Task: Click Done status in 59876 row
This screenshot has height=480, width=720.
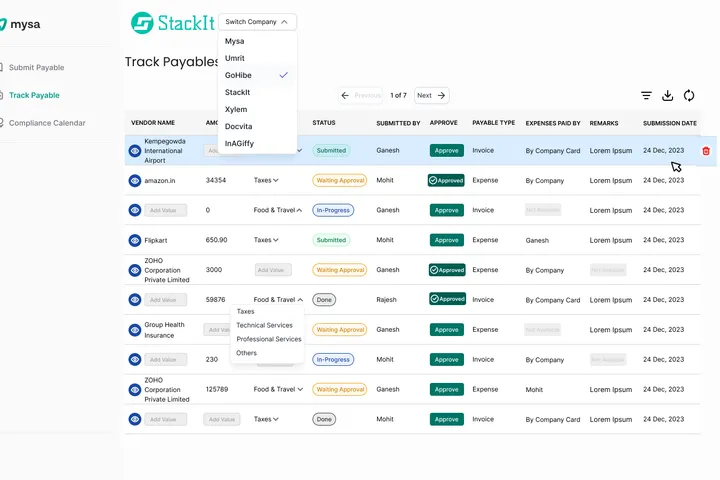Action: 324,300
